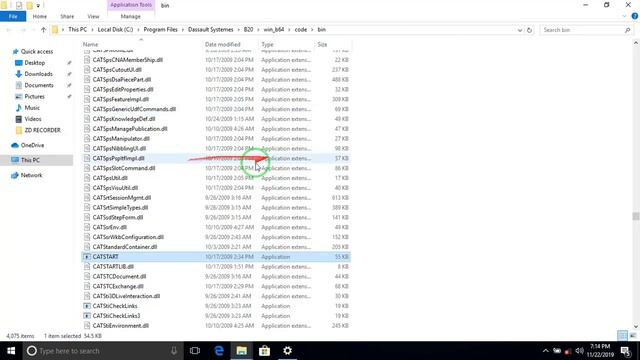640x360 pixels.
Task: Click the volume icon in system tray
Action: click(x=580, y=351)
